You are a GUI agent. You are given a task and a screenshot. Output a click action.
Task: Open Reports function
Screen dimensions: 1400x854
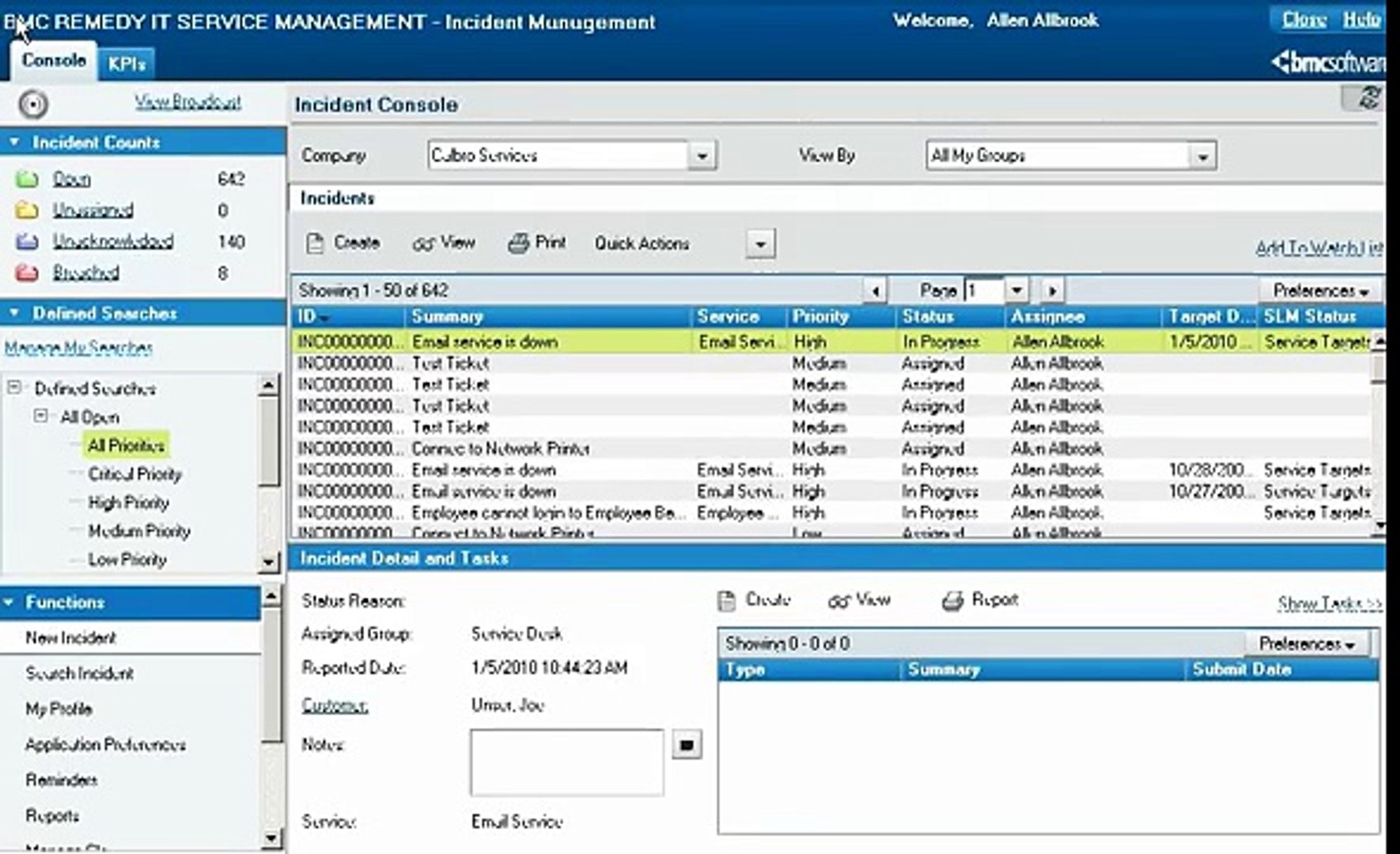[x=52, y=815]
